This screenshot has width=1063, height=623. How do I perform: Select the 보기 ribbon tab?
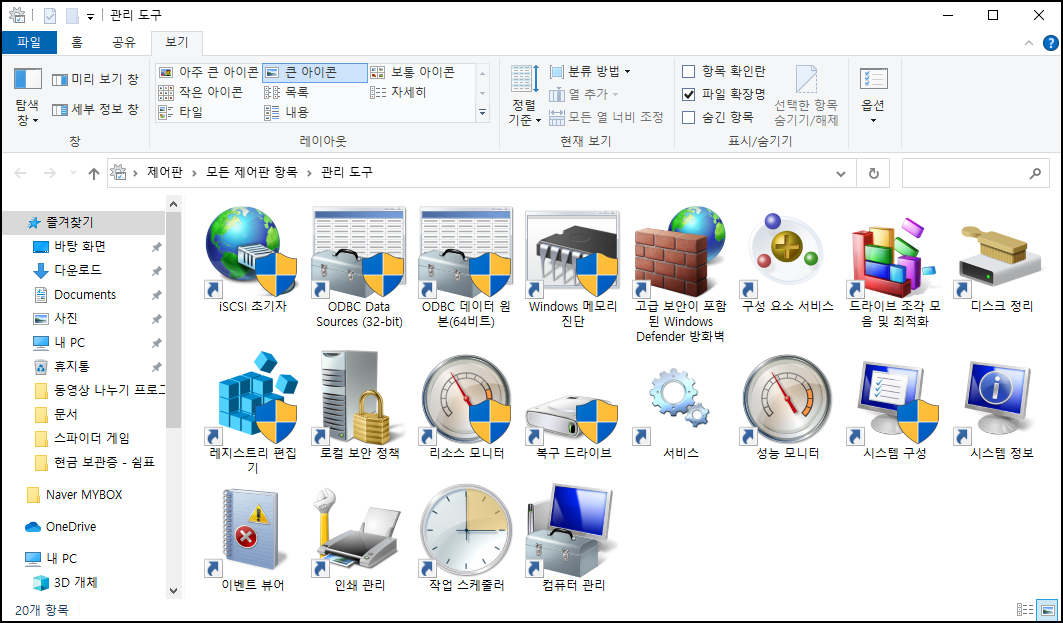176,42
